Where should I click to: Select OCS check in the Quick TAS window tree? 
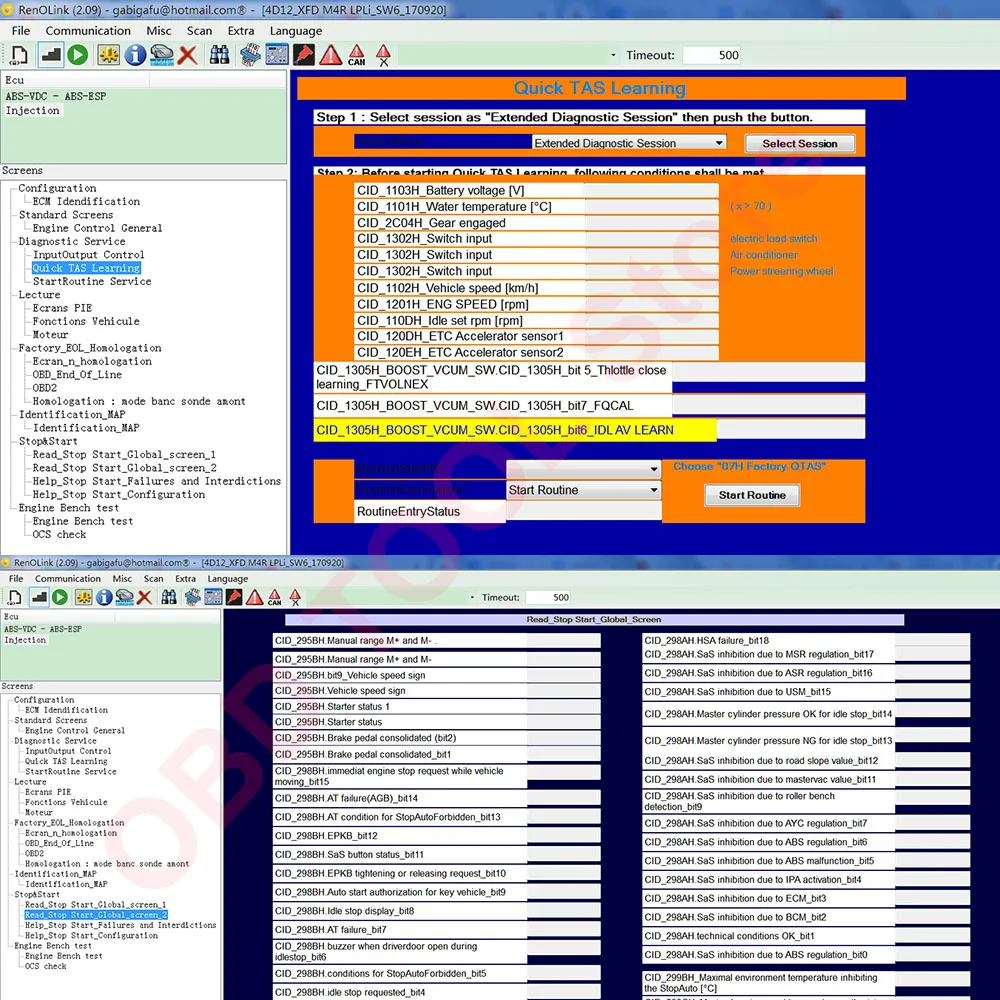pos(59,534)
